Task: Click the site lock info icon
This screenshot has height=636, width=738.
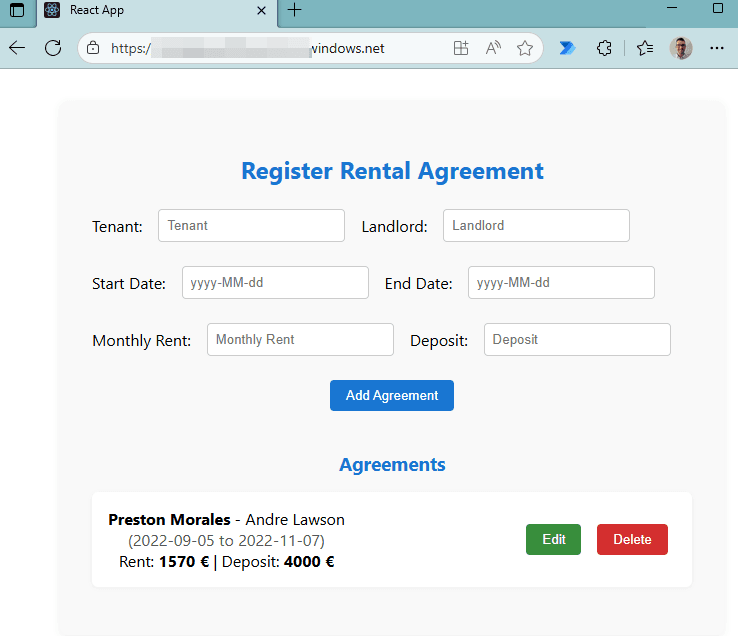Action: coord(93,48)
